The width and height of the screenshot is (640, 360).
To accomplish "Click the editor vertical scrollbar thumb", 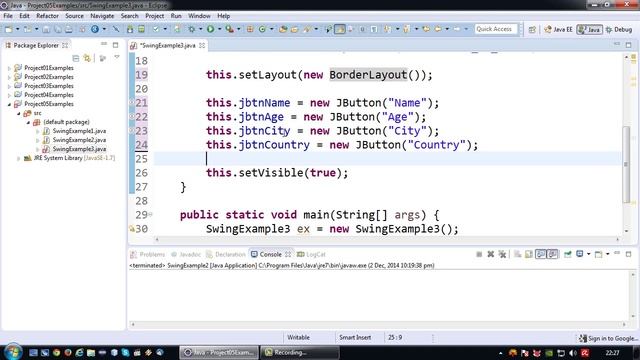I will 627,164.
